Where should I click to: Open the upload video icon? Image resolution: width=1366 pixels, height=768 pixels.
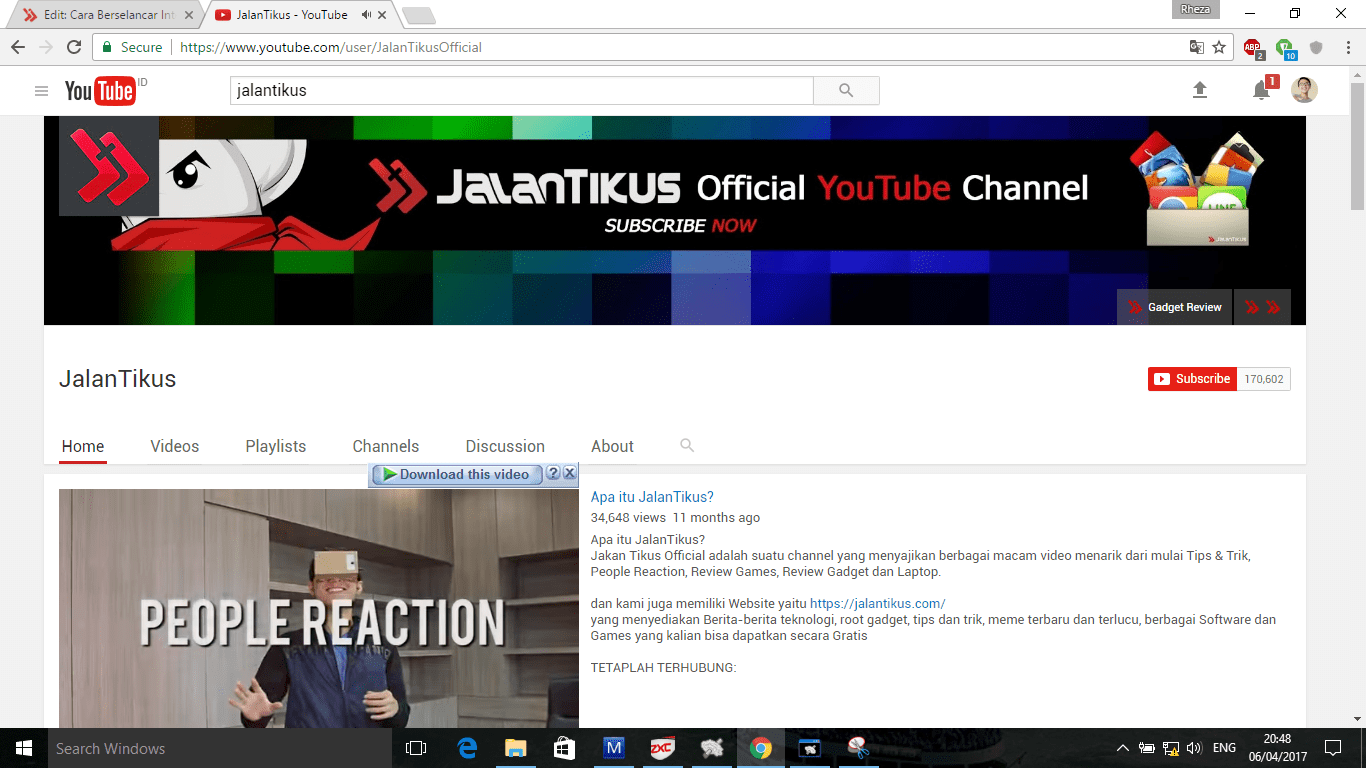(x=1200, y=91)
